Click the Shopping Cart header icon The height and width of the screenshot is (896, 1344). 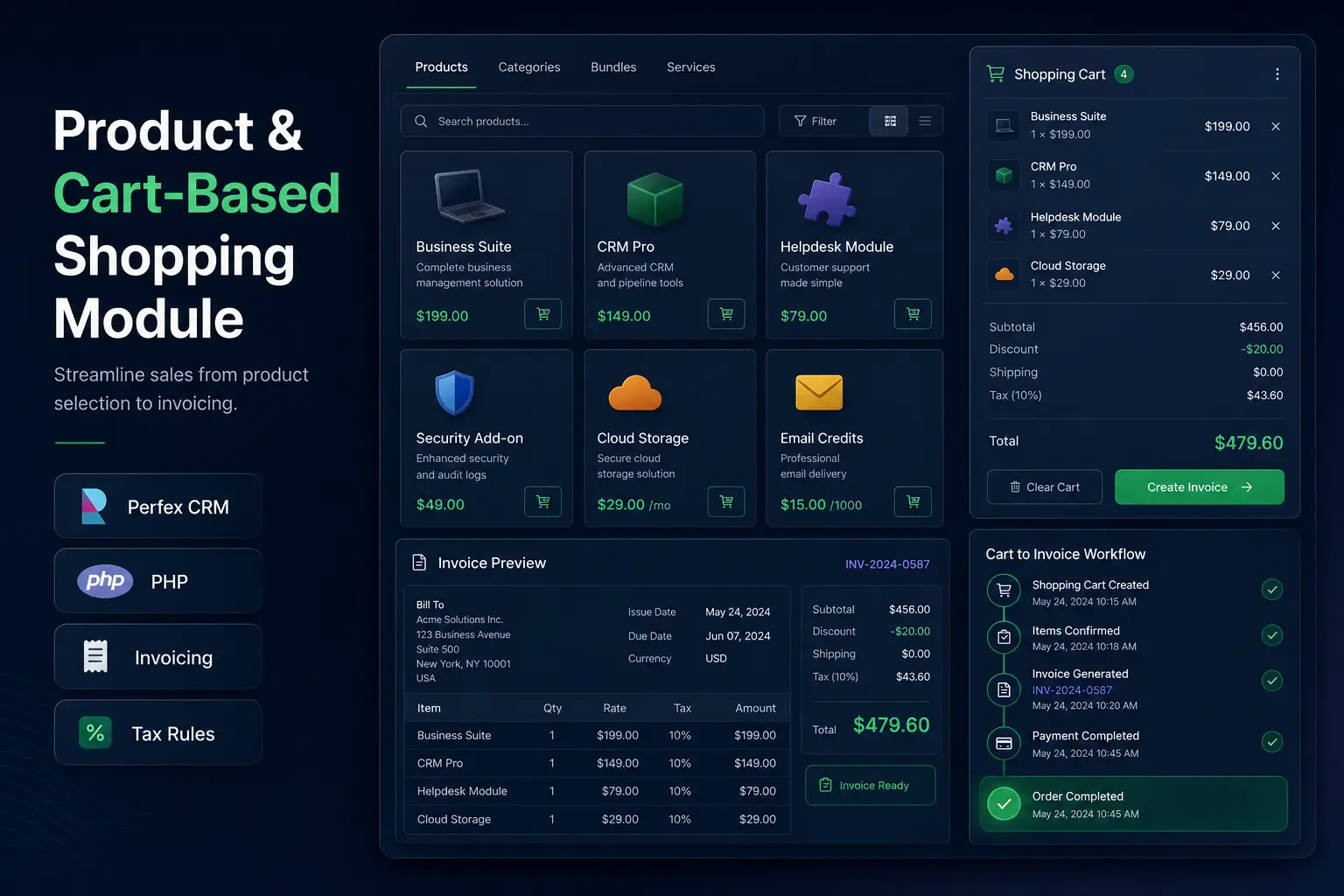996,74
